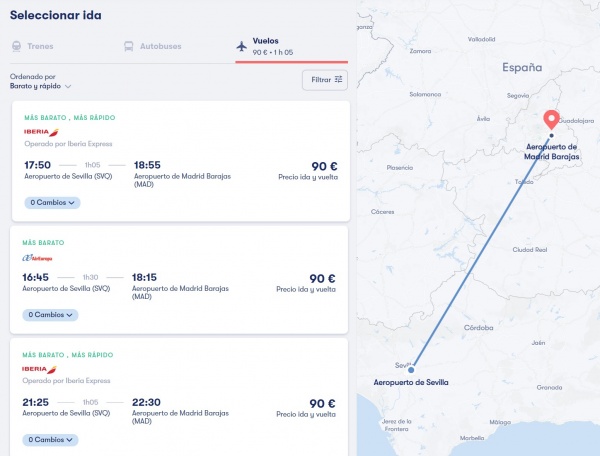
Task: Open the Filtrar filter options
Action: tap(325, 79)
